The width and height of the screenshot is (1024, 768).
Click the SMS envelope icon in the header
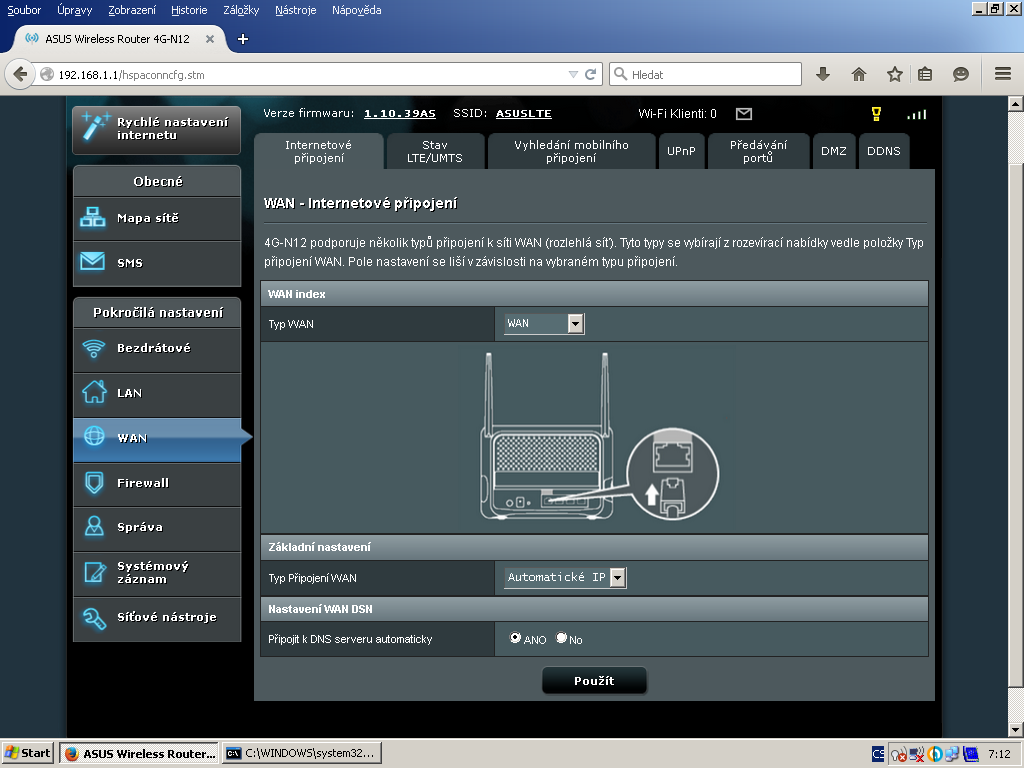743,114
